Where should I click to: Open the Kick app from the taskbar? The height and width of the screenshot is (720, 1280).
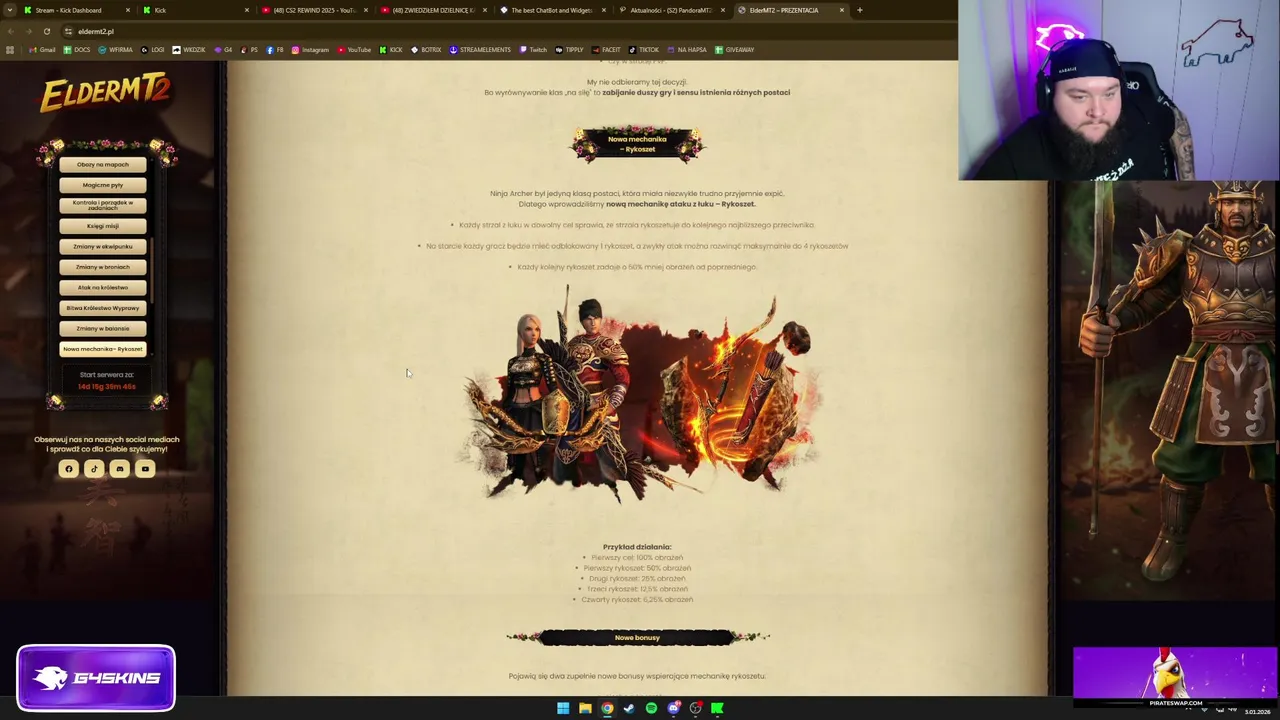point(717,708)
